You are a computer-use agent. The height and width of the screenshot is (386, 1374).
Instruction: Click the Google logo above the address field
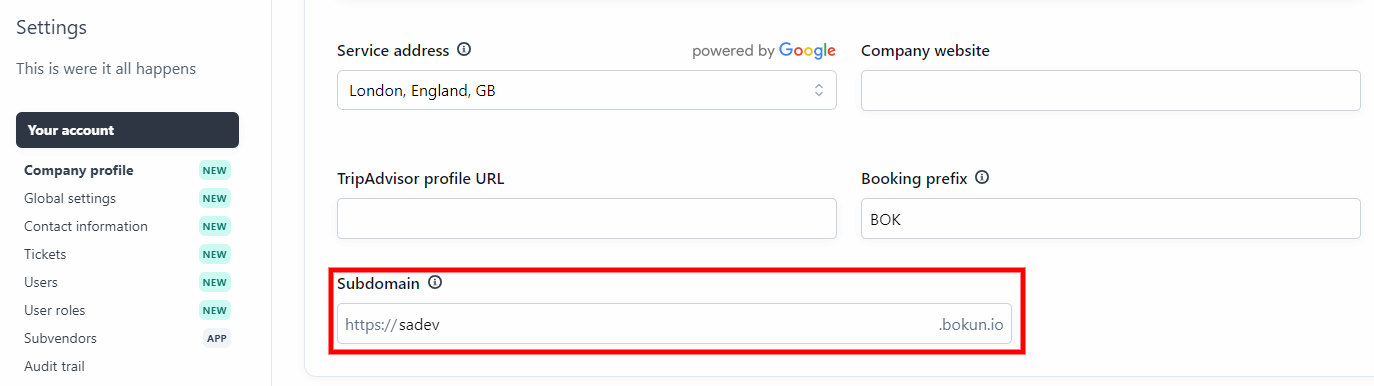(x=807, y=50)
